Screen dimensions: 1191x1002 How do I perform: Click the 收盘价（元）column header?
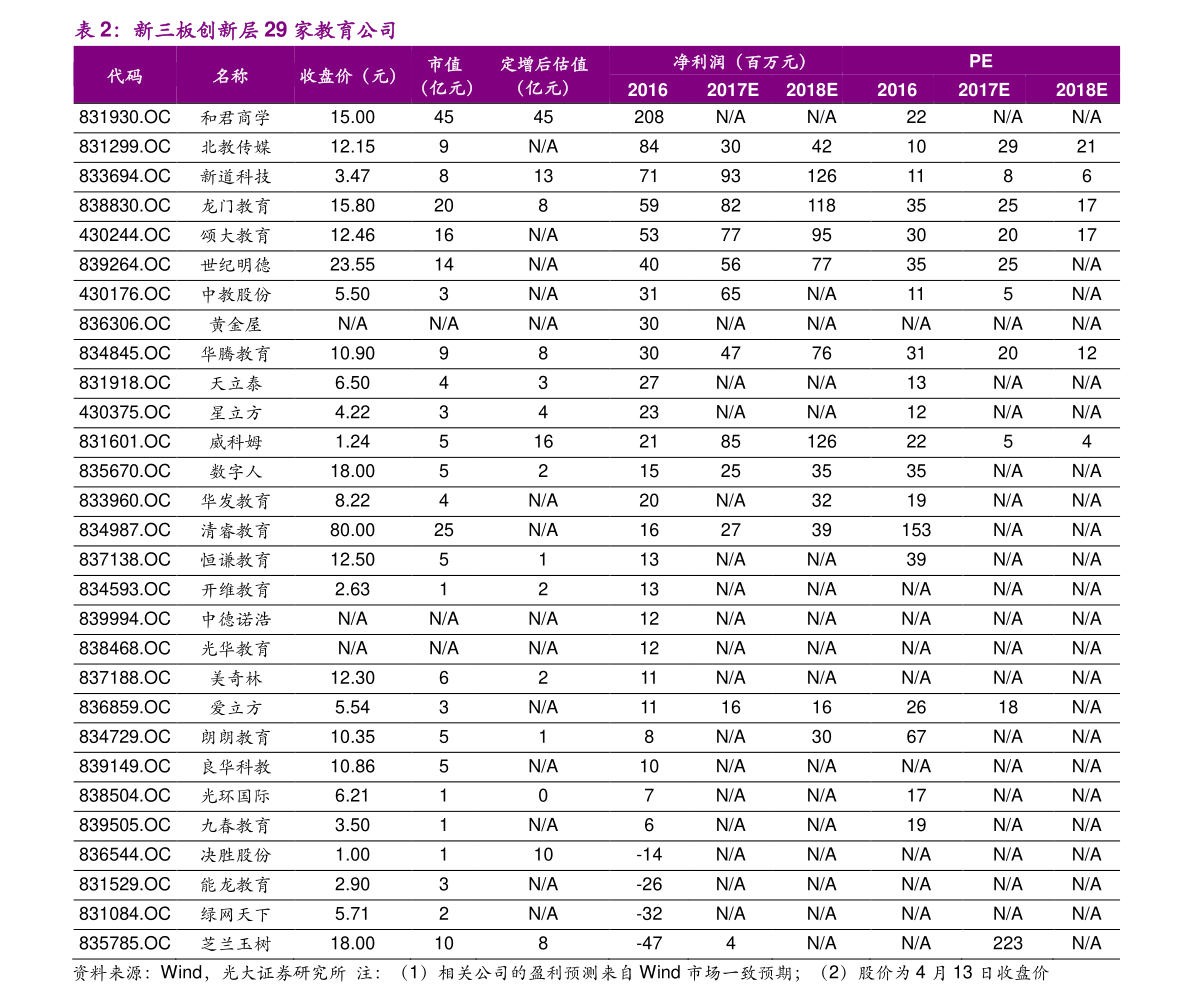coord(348,75)
